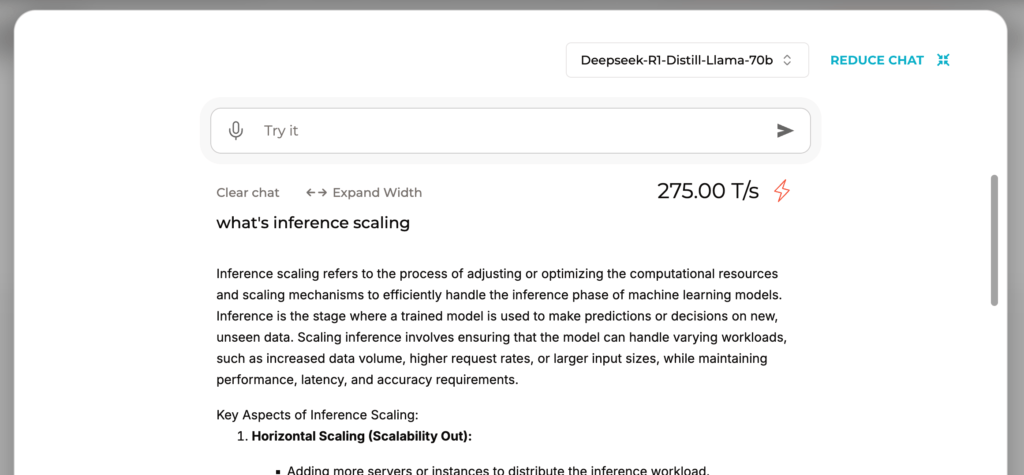Select the bold "Horizontal Scaling" list item
The image size is (1024, 475).
coord(361,436)
